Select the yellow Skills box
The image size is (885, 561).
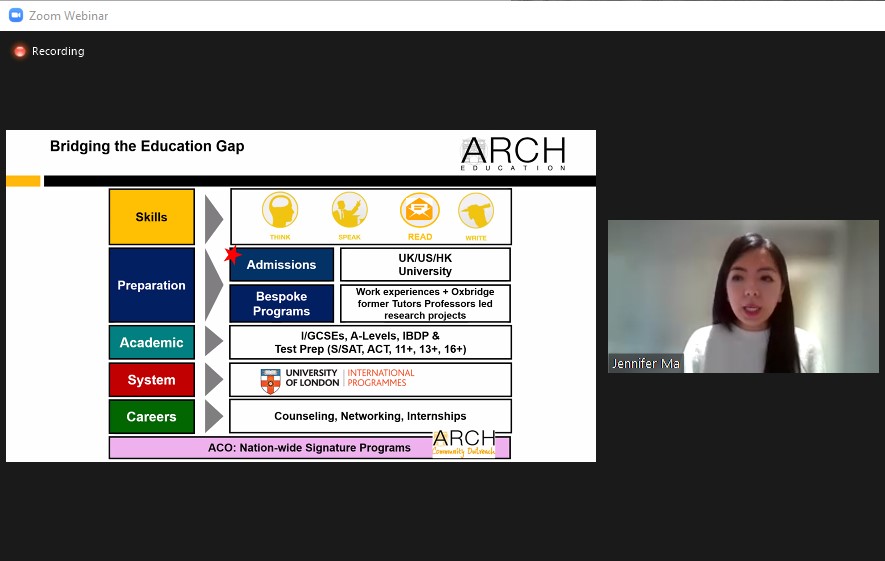click(x=152, y=217)
